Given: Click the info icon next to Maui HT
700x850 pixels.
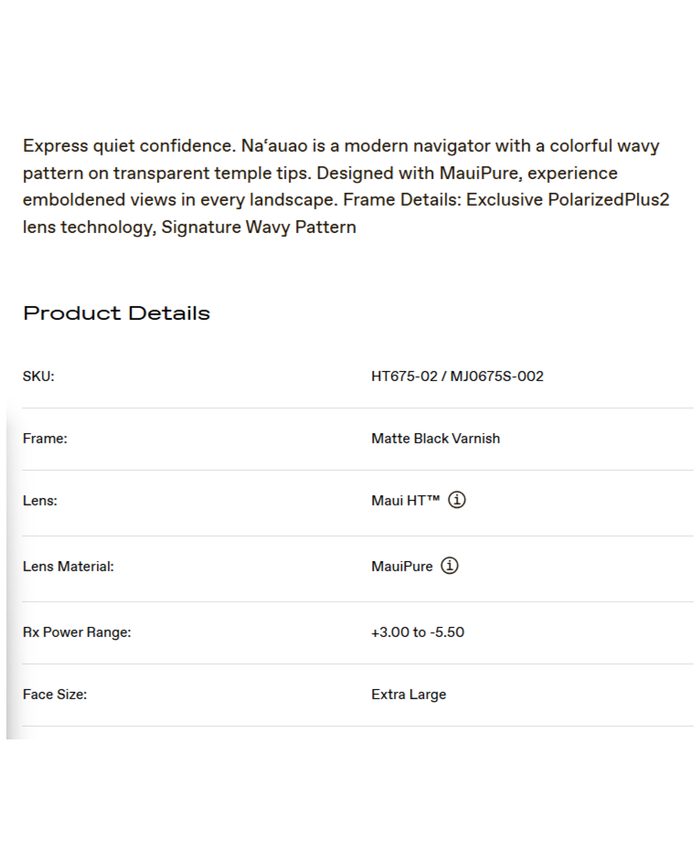Looking at the screenshot, I should 457,500.
